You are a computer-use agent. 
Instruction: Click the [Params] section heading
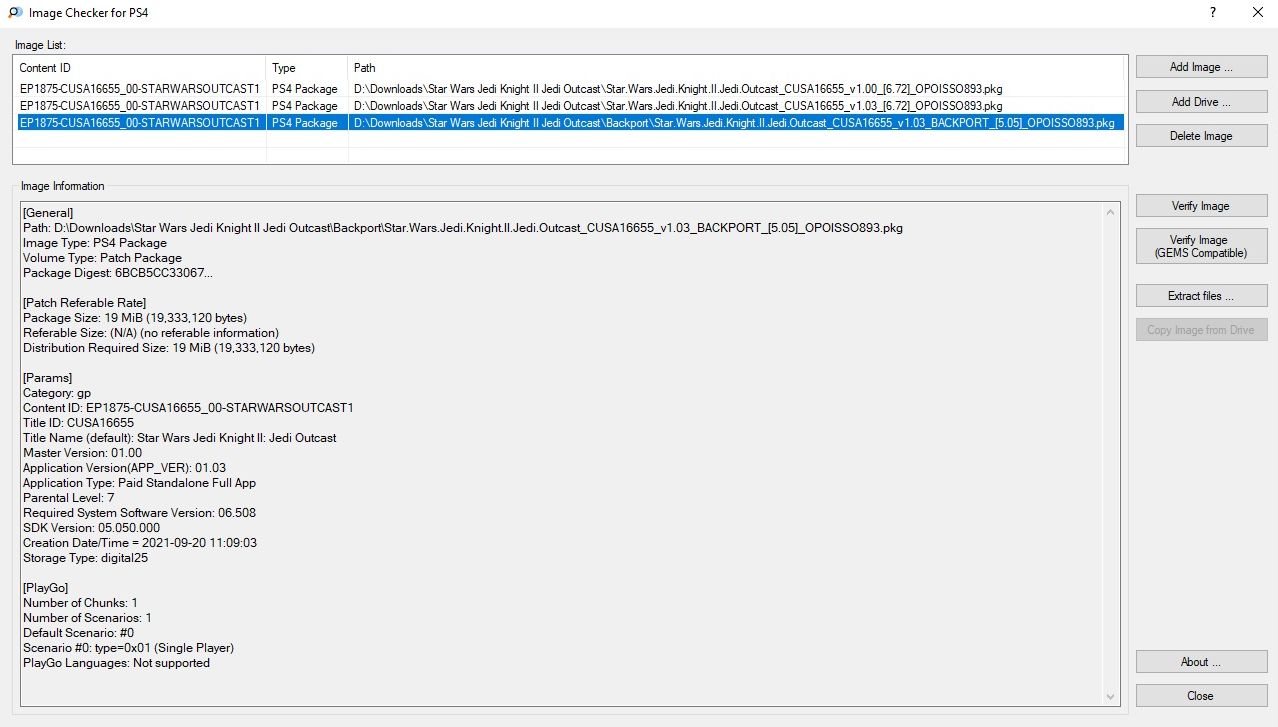point(47,378)
